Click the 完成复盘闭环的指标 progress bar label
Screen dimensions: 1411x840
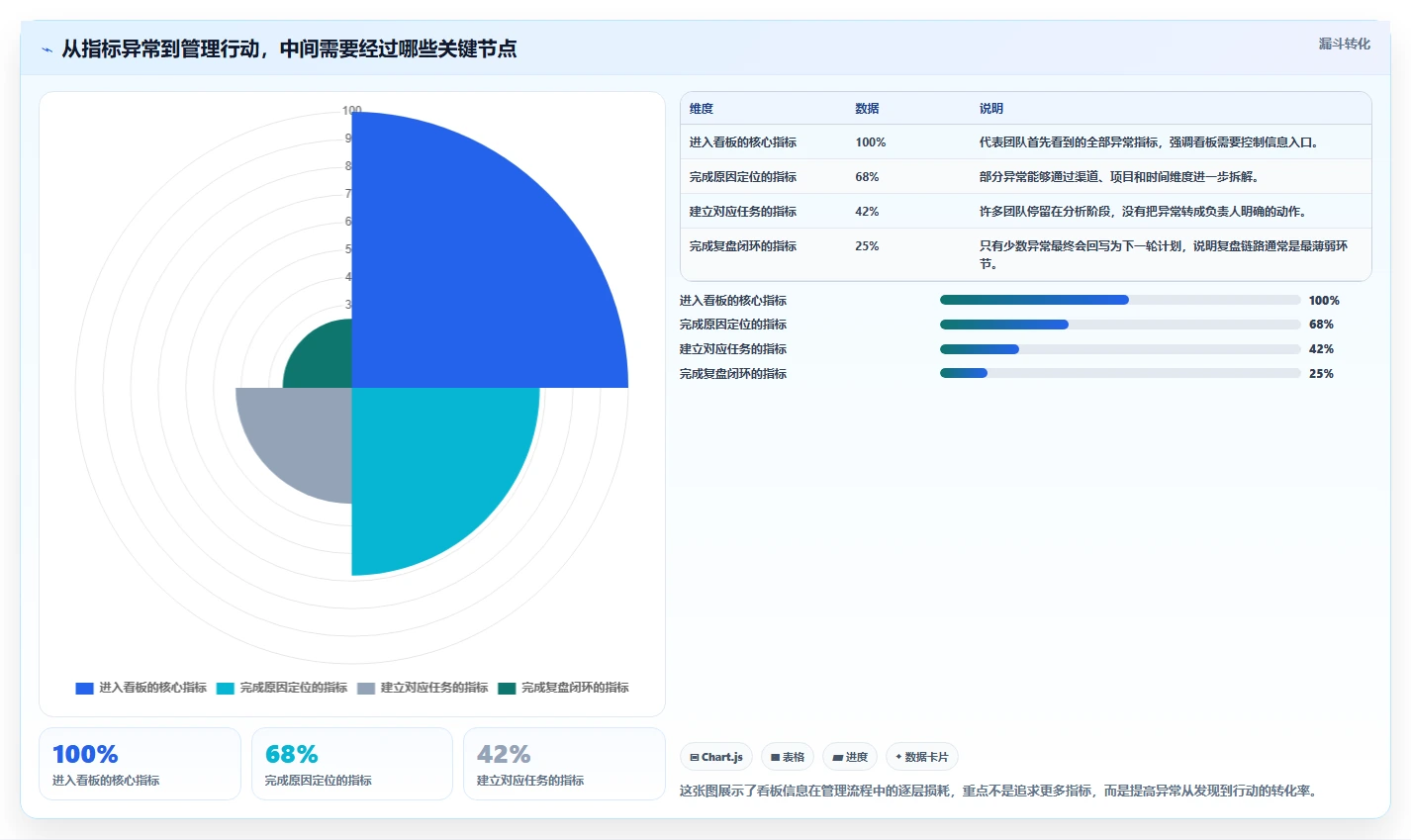point(733,374)
